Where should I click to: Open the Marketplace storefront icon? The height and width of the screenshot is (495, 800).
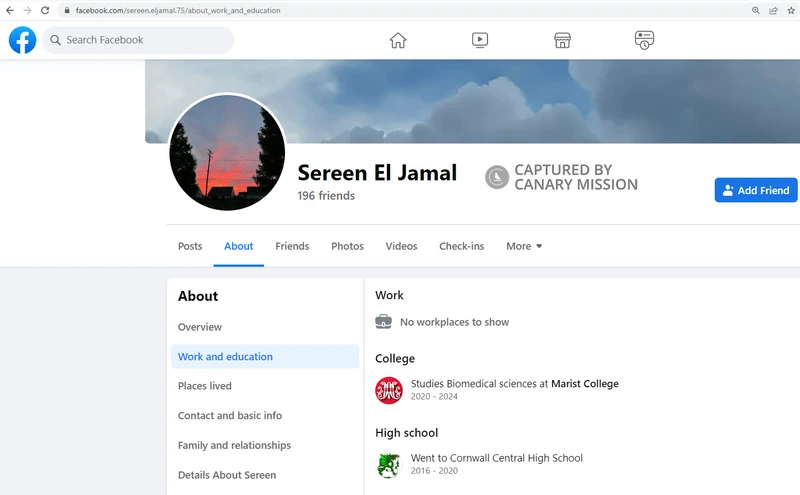pyautogui.click(x=562, y=40)
